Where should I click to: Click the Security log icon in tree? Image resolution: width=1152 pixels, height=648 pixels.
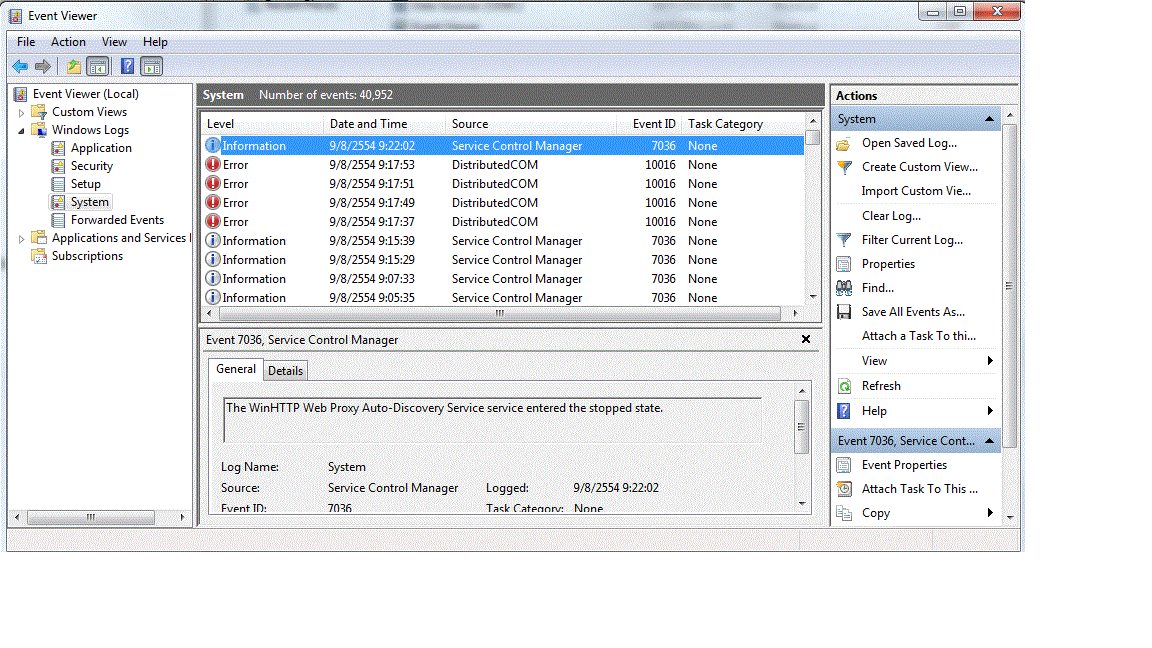click(58, 166)
